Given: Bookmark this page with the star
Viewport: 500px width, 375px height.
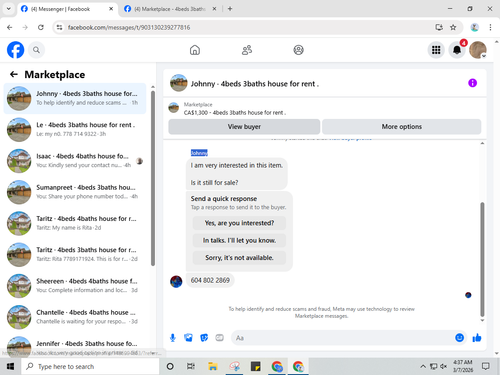Looking at the screenshot, I should pyautogui.click(x=453, y=27).
